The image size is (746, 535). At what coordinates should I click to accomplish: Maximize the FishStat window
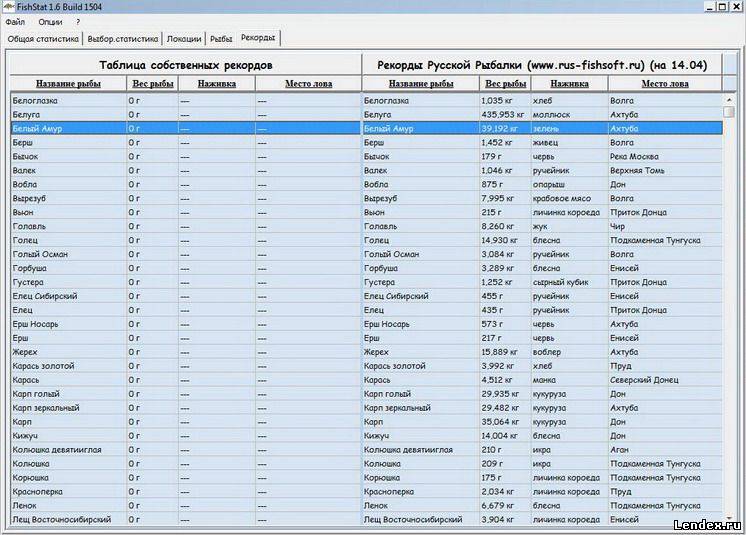[x=722, y=6]
